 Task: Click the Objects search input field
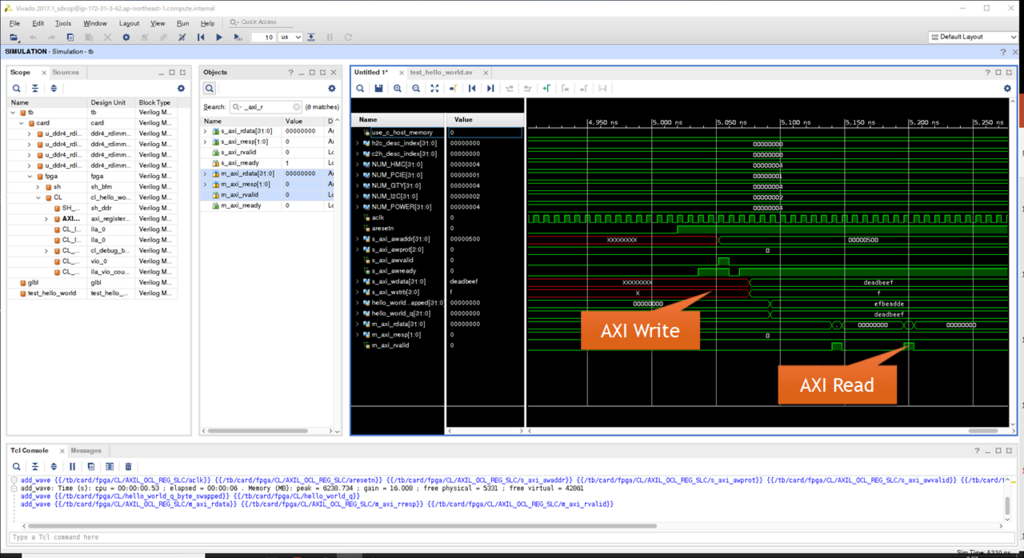point(265,107)
